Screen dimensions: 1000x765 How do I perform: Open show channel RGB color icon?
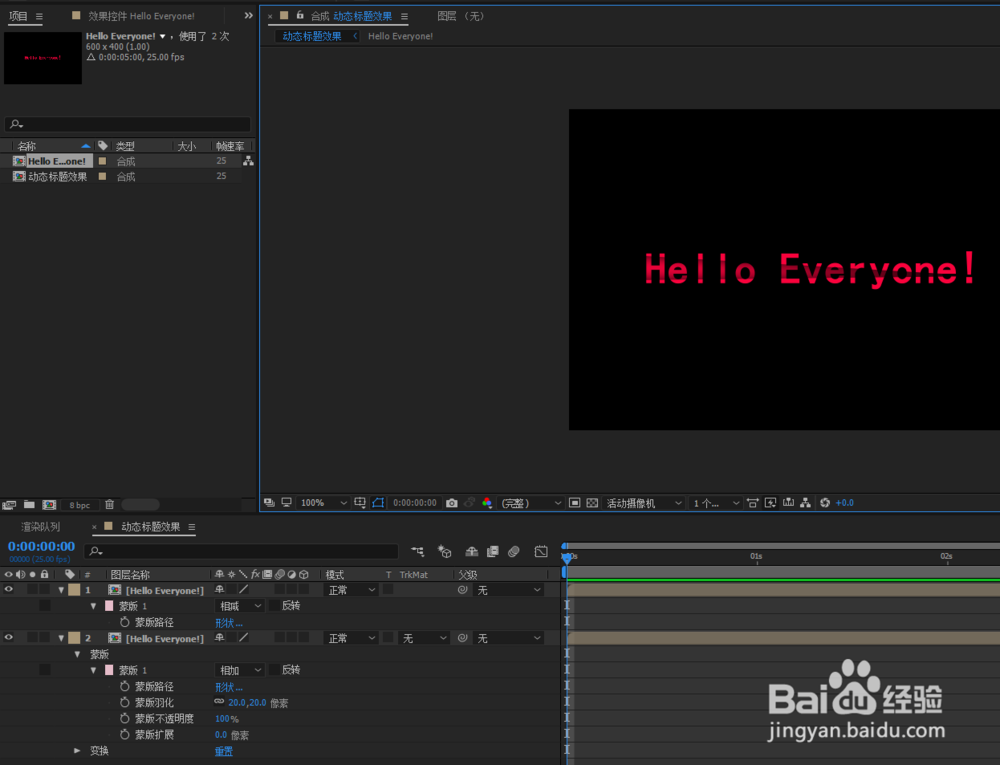tap(487, 502)
